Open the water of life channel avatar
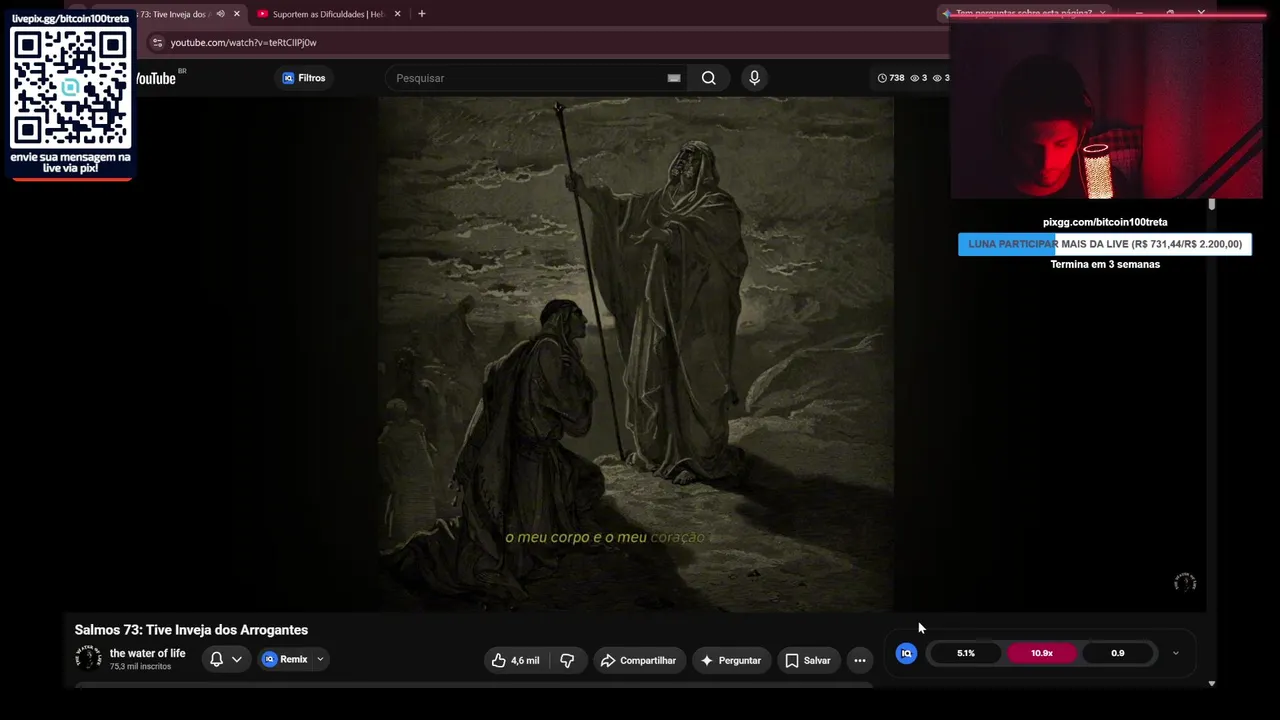 pyautogui.click(x=88, y=658)
